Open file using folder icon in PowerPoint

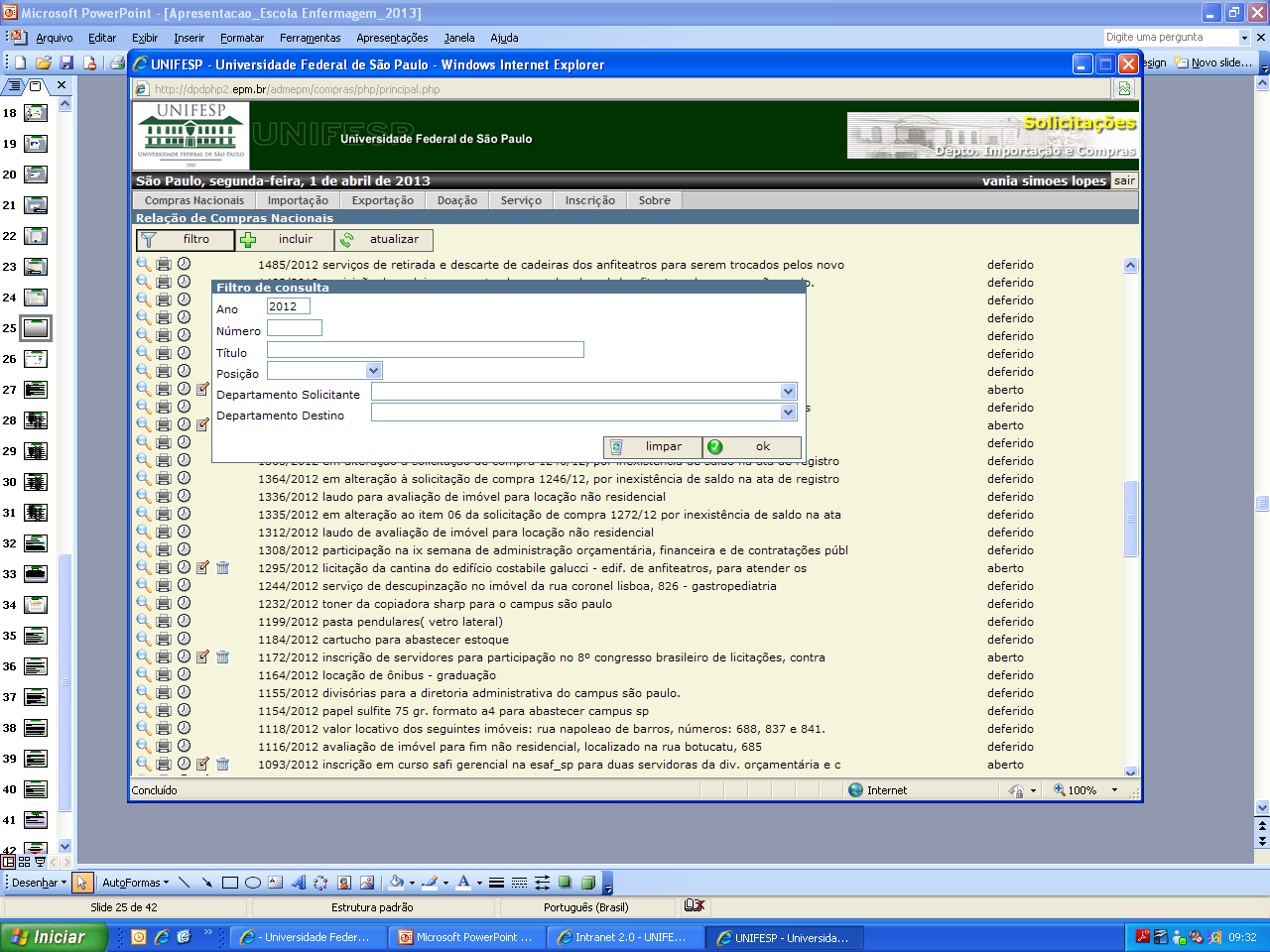pyautogui.click(x=44, y=62)
